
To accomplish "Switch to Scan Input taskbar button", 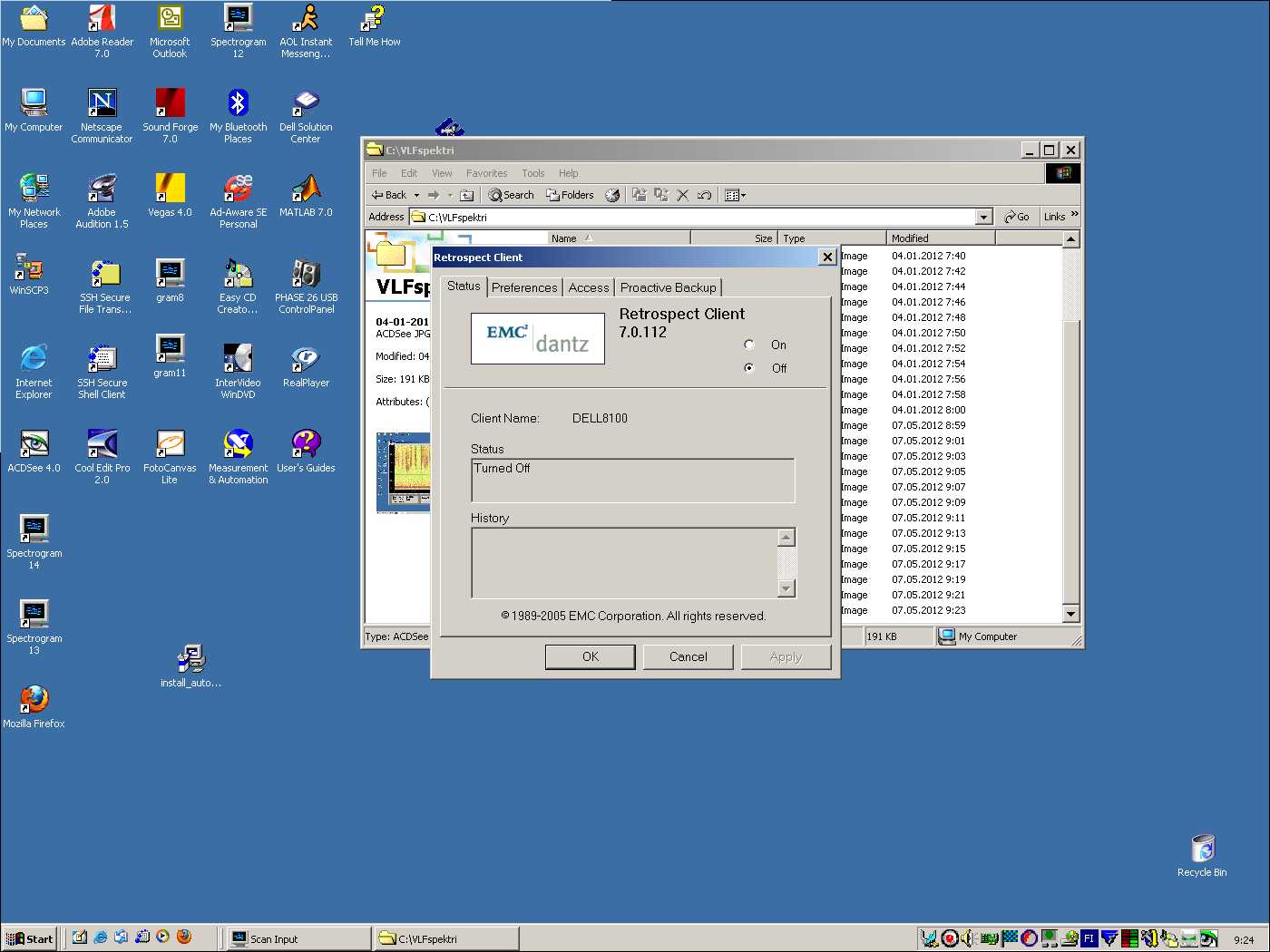I will point(298,938).
